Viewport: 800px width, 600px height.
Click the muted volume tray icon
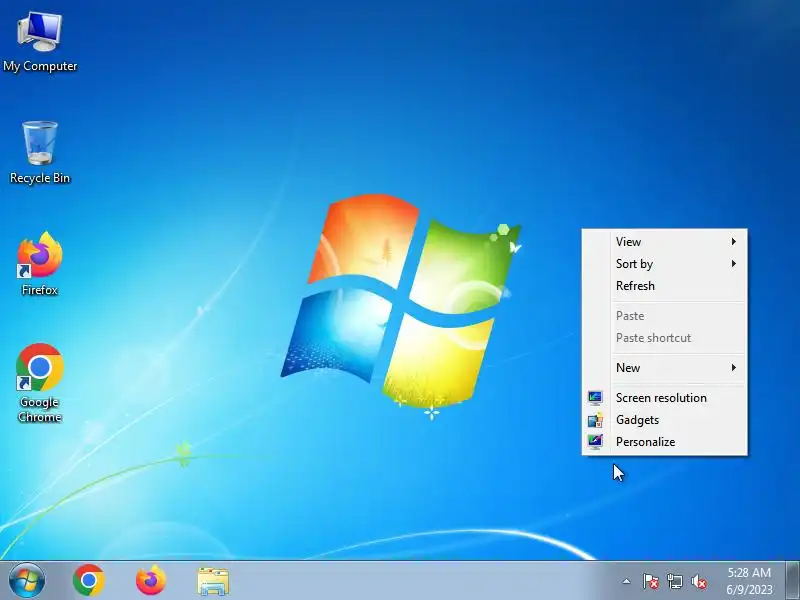(698, 581)
